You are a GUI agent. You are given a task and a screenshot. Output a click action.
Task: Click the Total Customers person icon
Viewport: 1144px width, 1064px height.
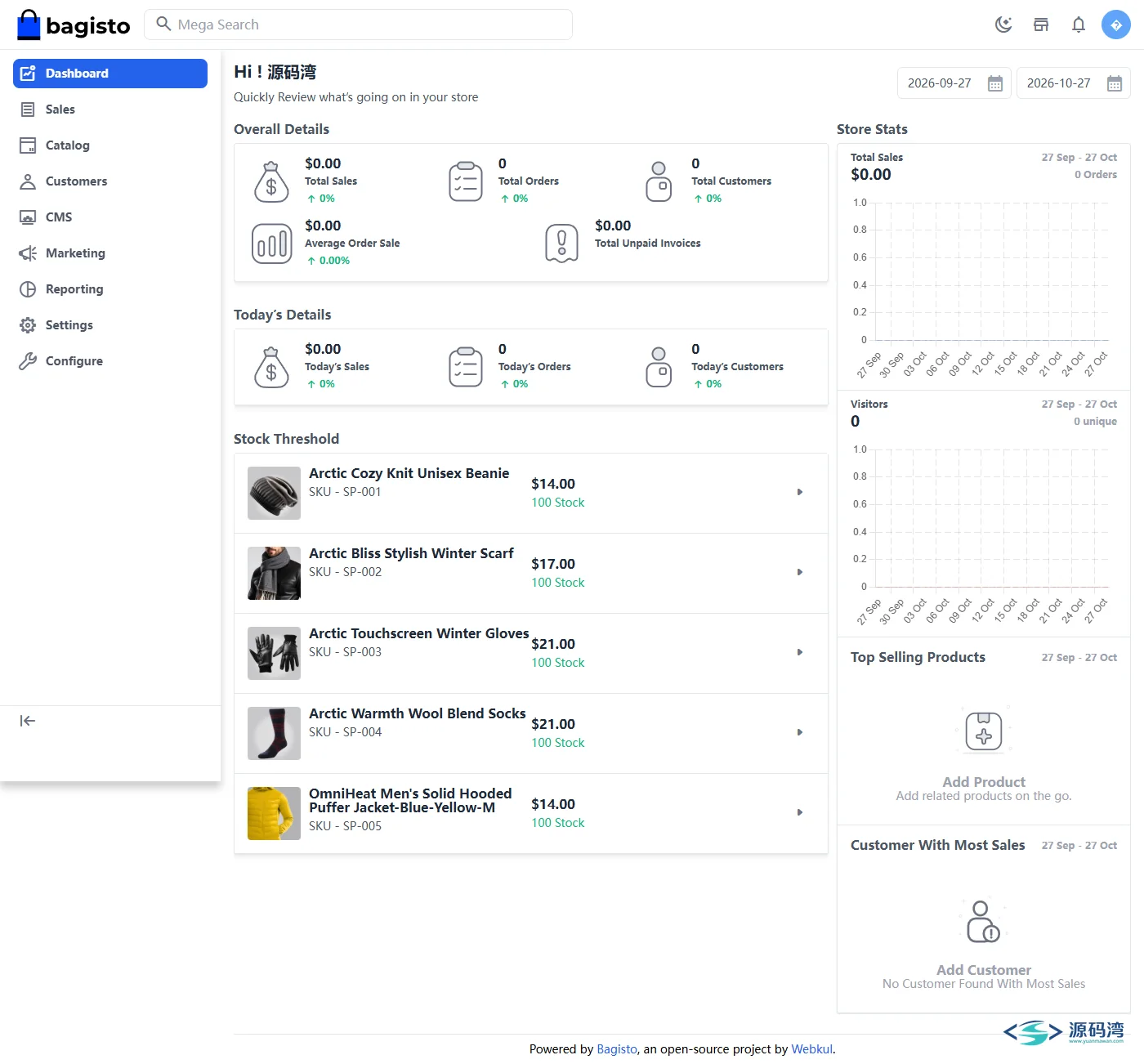tap(659, 181)
